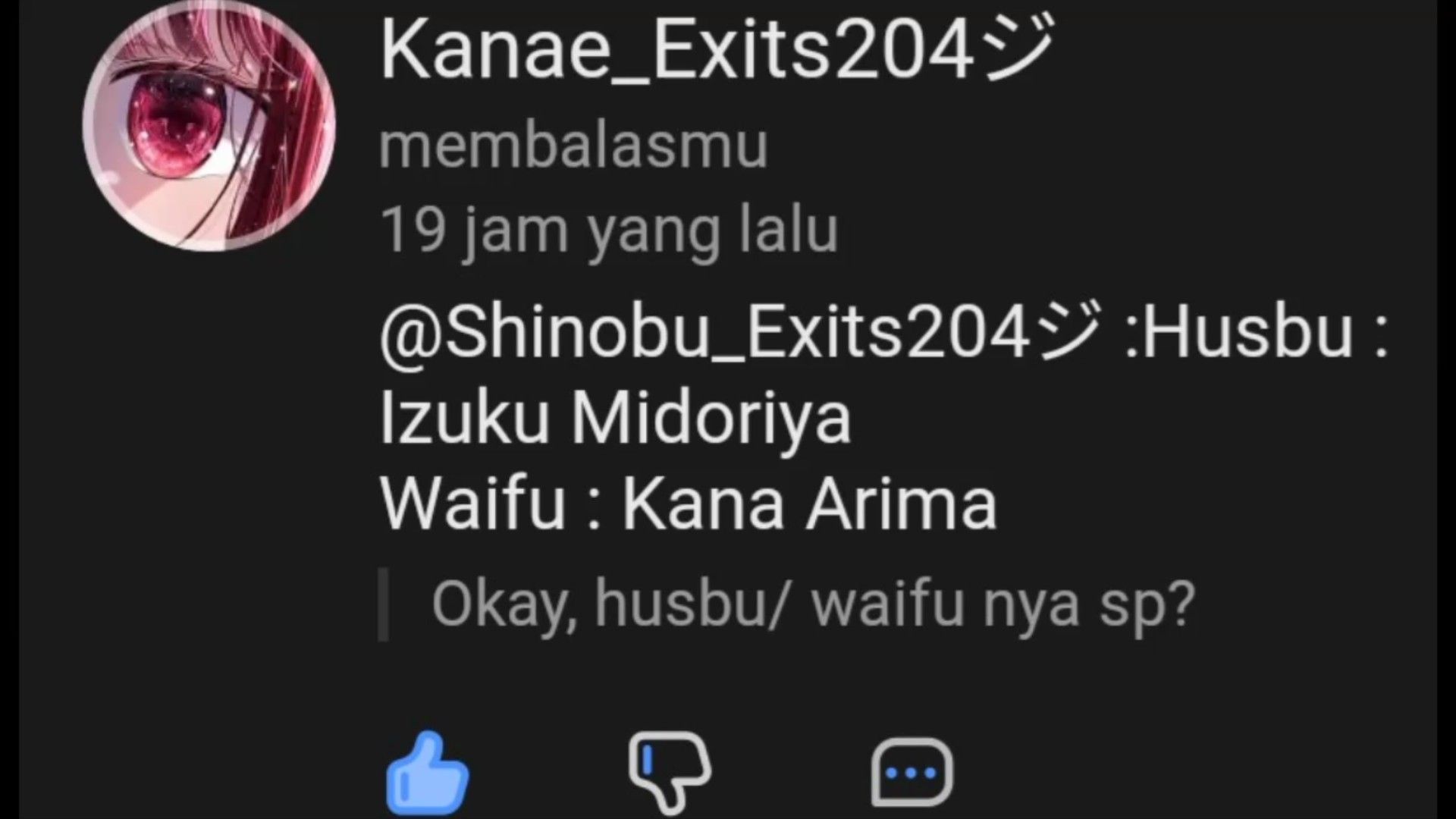Like the comment with the thumbs-up icon
The image size is (1456, 819).
click(x=428, y=773)
